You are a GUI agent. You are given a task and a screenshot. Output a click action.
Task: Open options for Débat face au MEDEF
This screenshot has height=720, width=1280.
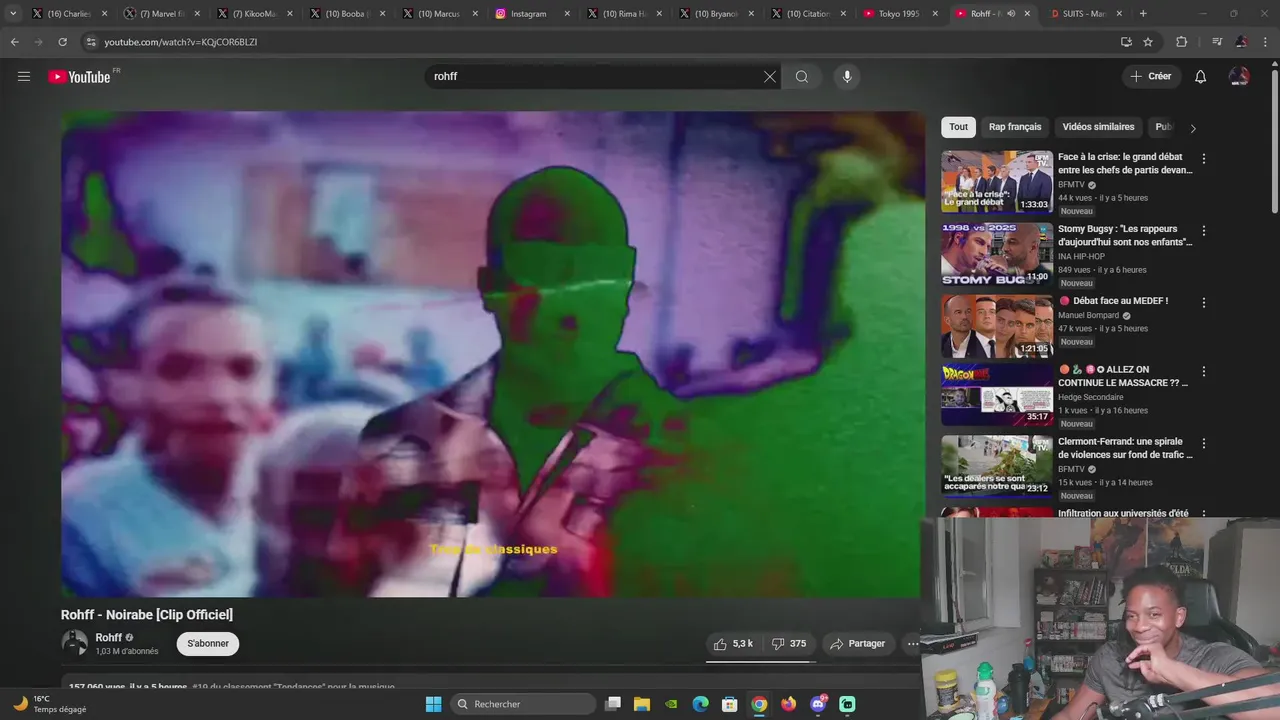click(x=1204, y=303)
